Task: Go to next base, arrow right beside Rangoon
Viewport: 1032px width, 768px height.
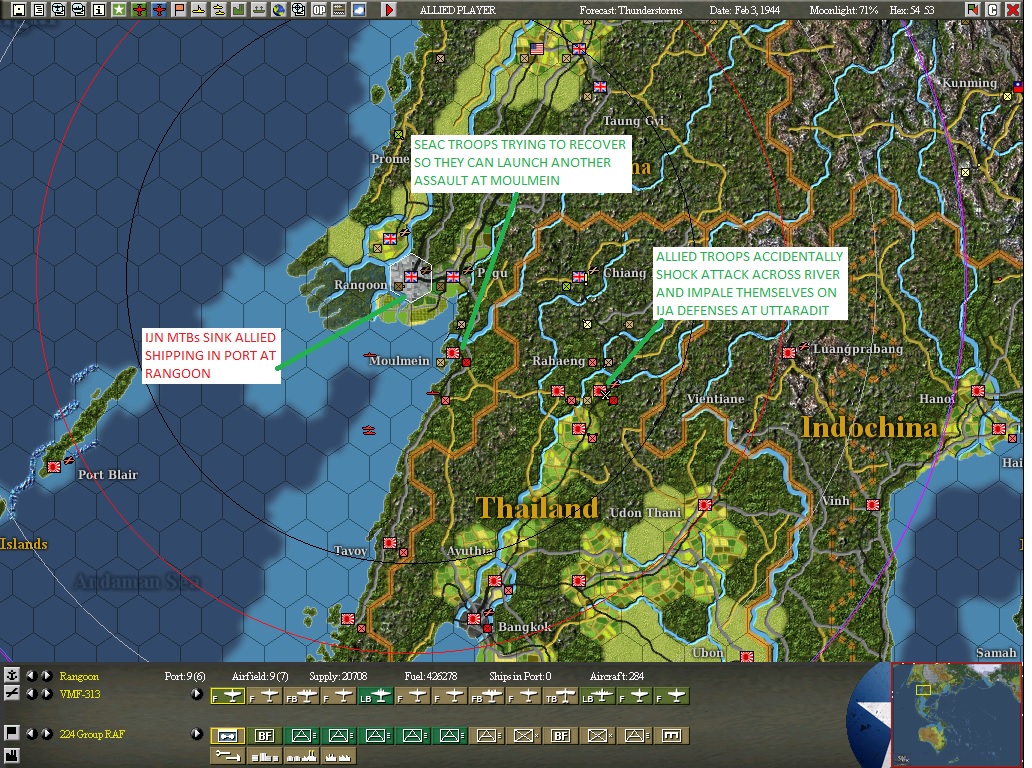Action: point(47,676)
